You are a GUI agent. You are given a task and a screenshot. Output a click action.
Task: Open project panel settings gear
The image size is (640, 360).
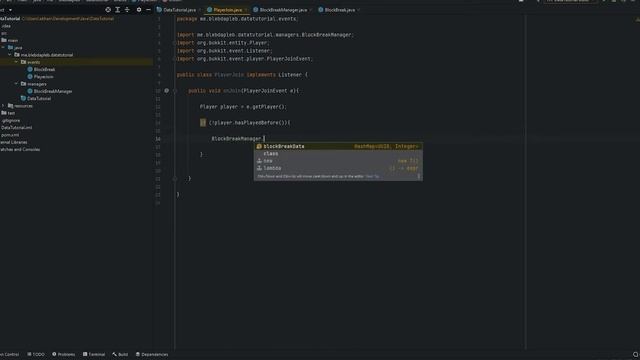pos(139,10)
